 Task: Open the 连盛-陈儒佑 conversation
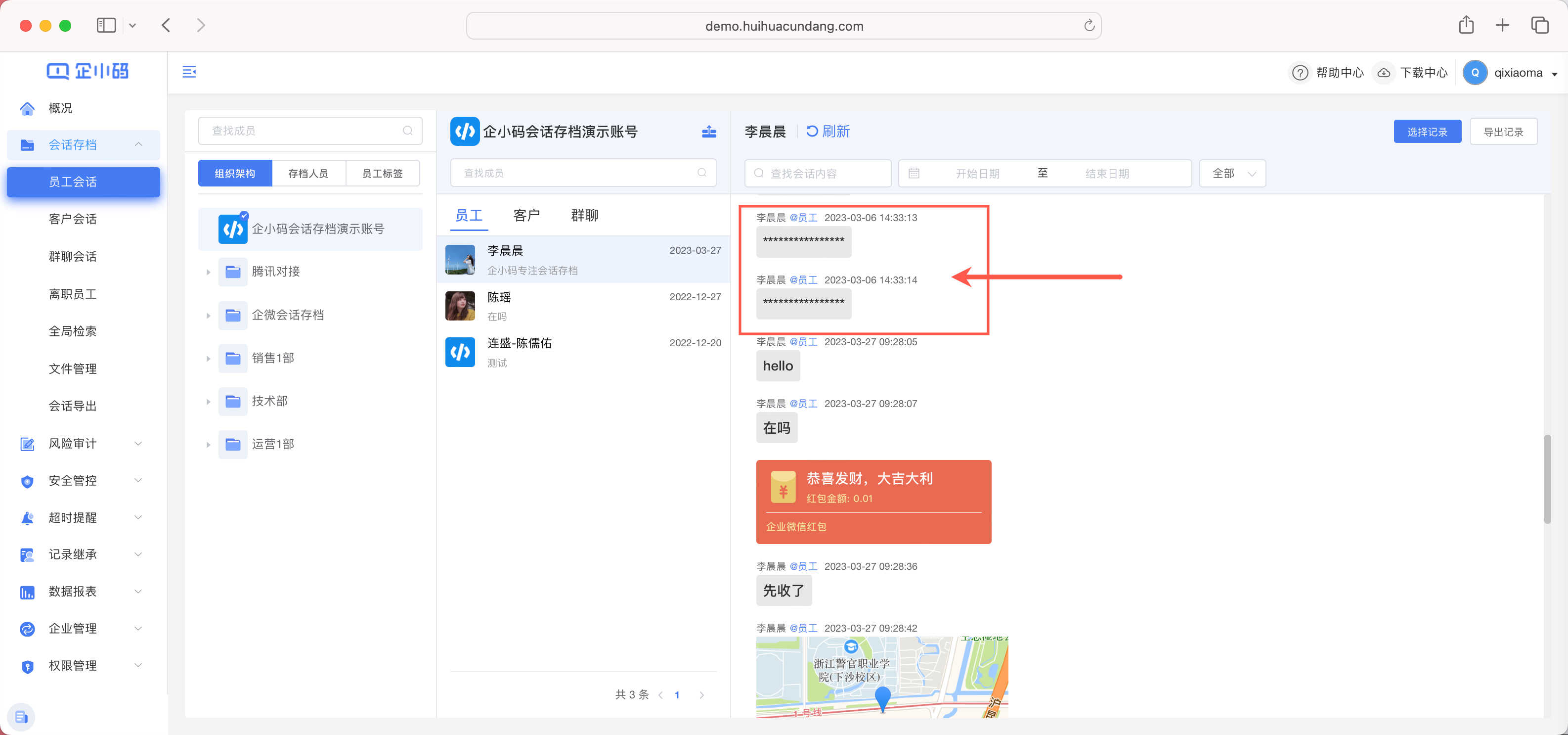click(x=583, y=352)
